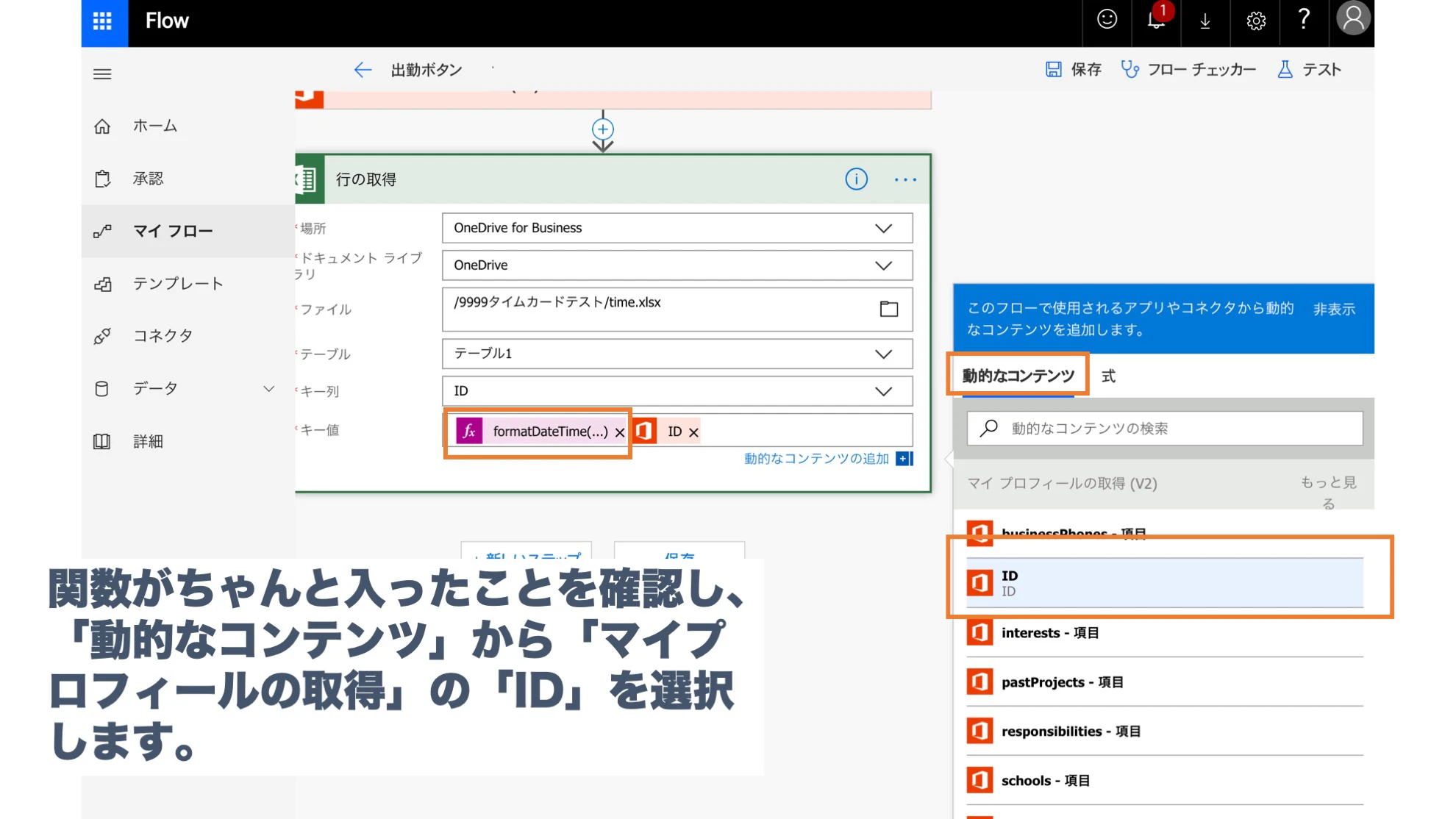Switch to the 動的なコンテンツ tab
This screenshot has width=1456, height=819.
(1018, 376)
